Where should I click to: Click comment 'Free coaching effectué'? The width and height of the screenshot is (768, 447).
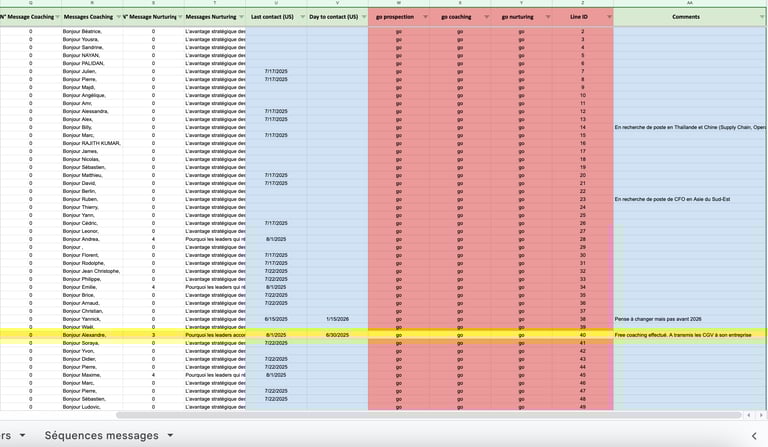click(690, 335)
